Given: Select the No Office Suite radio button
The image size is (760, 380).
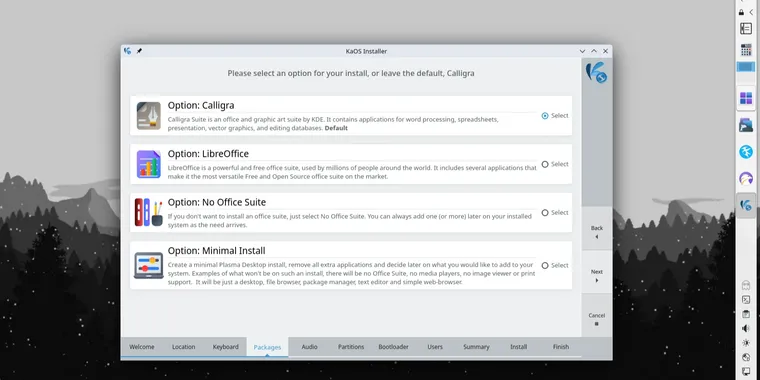Looking at the screenshot, I should [x=545, y=213].
